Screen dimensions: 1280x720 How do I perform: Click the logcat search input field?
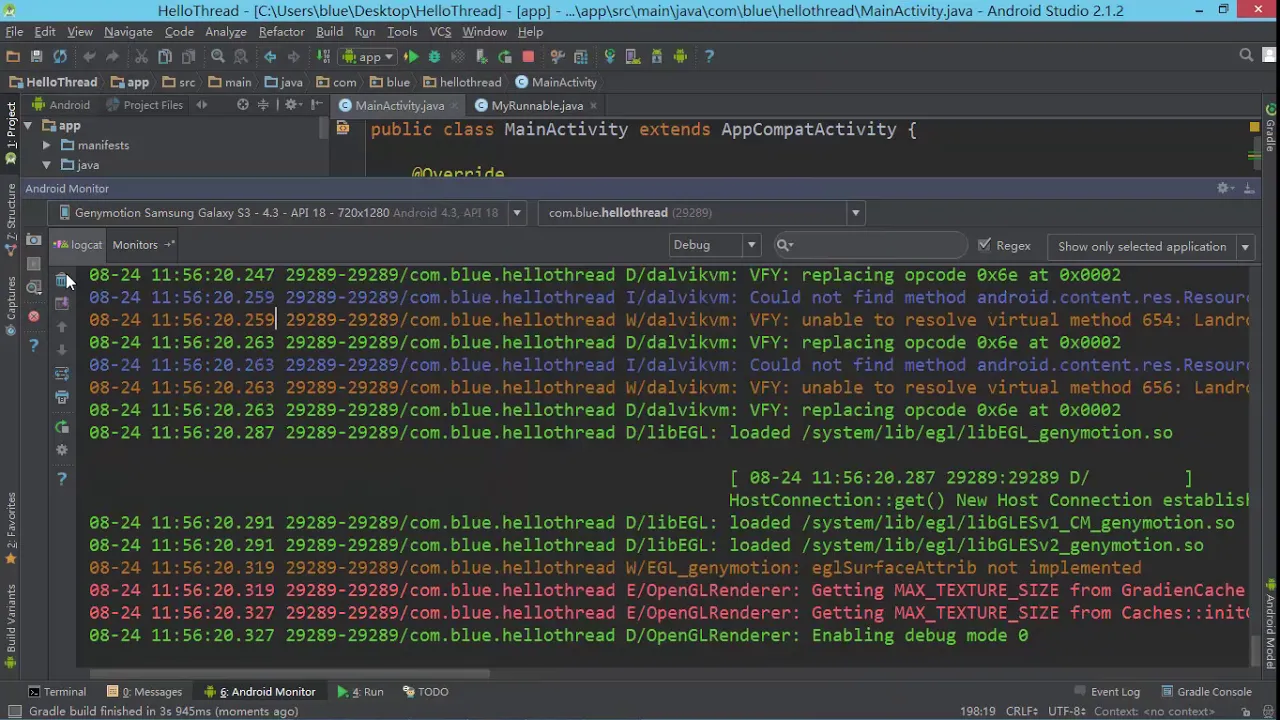click(x=870, y=245)
